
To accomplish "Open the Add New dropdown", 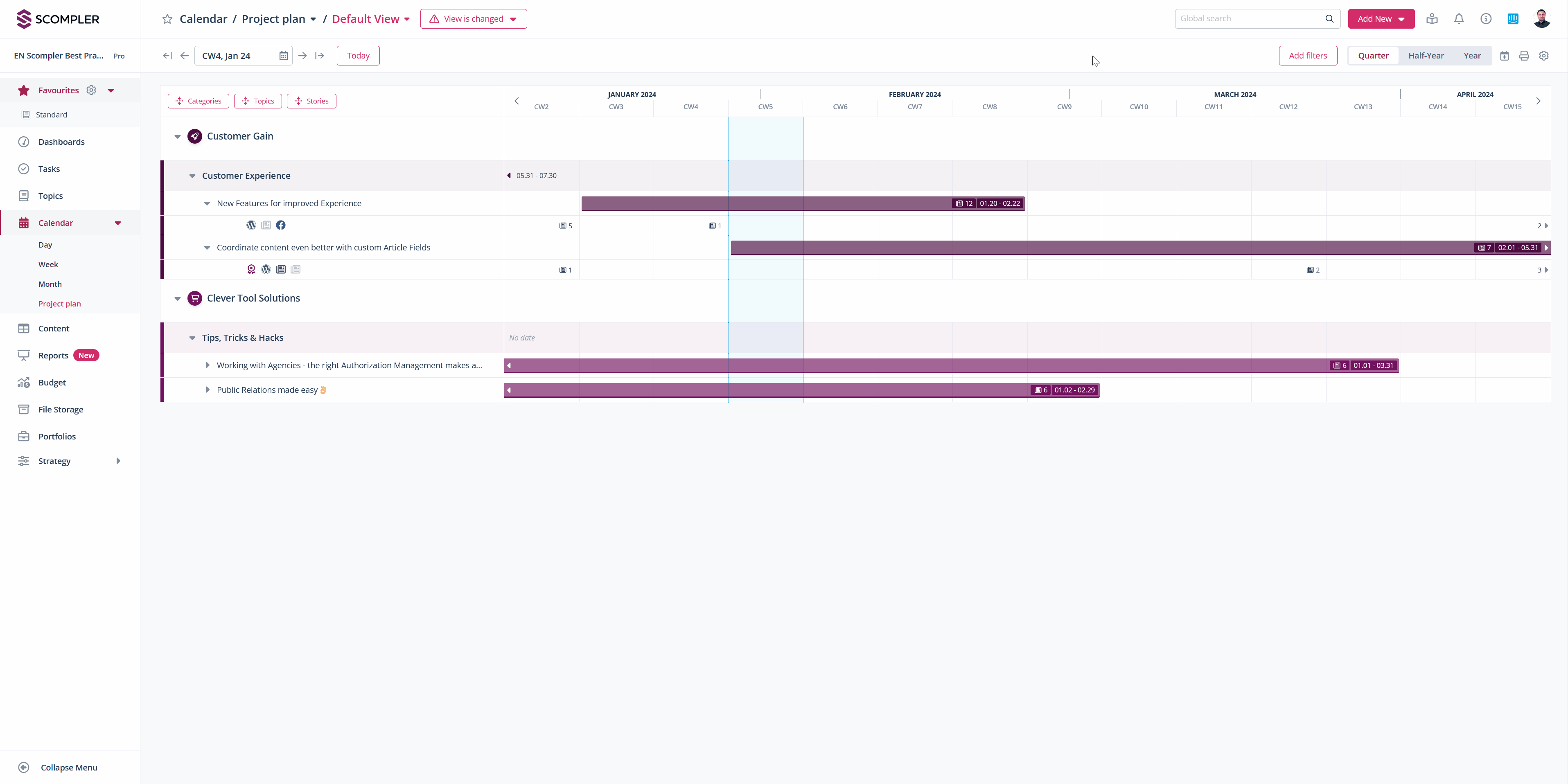I will [x=1381, y=19].
